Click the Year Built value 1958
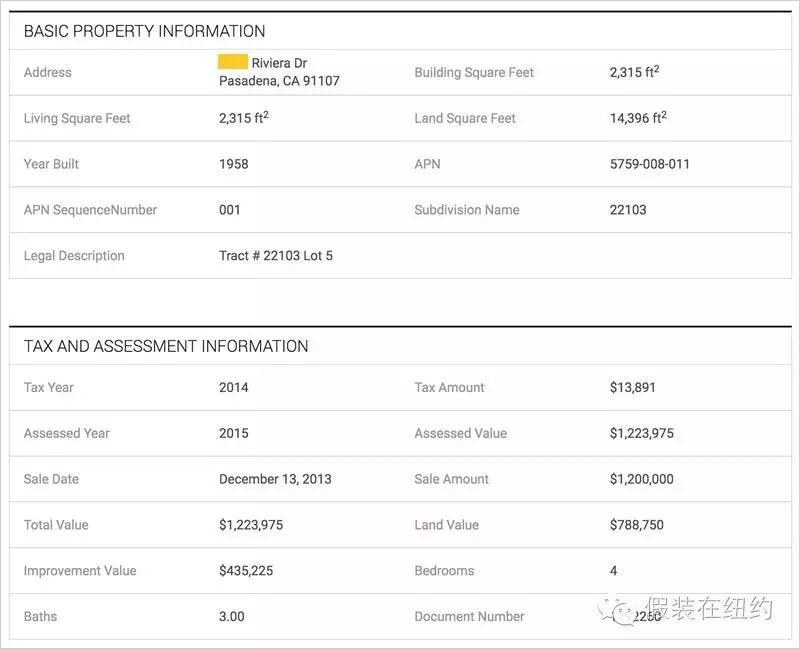Image resolution: width=800 pixels, height=649 pixels. [234, 164]
